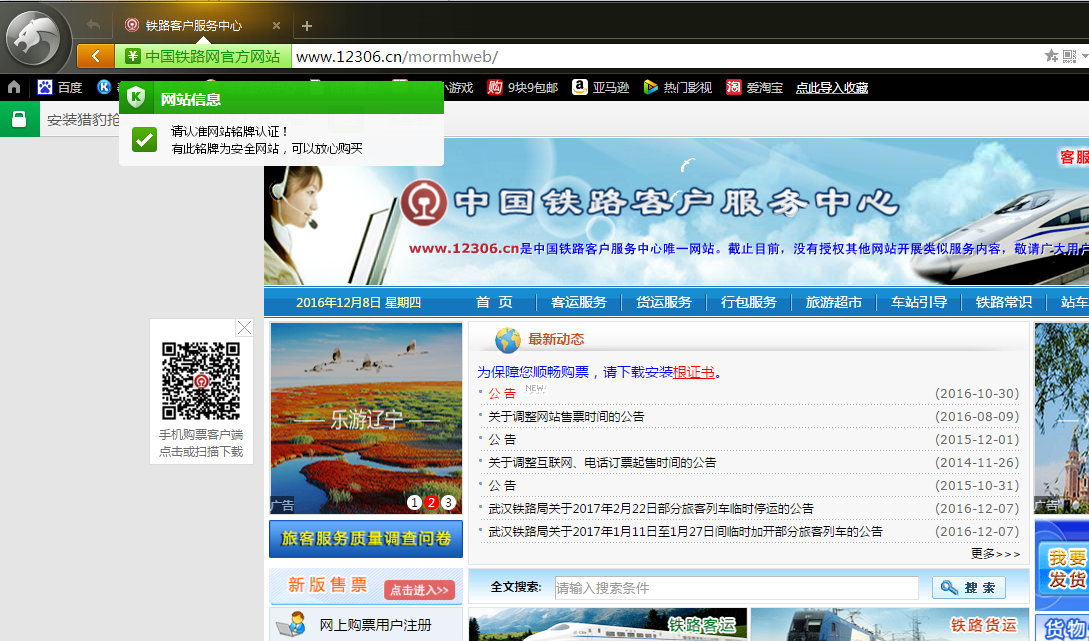Image resolution: width=1089 pixels, height=641 pixels.
Task: Click the Home icon on bookmarks bar
Action: [12, 88]
